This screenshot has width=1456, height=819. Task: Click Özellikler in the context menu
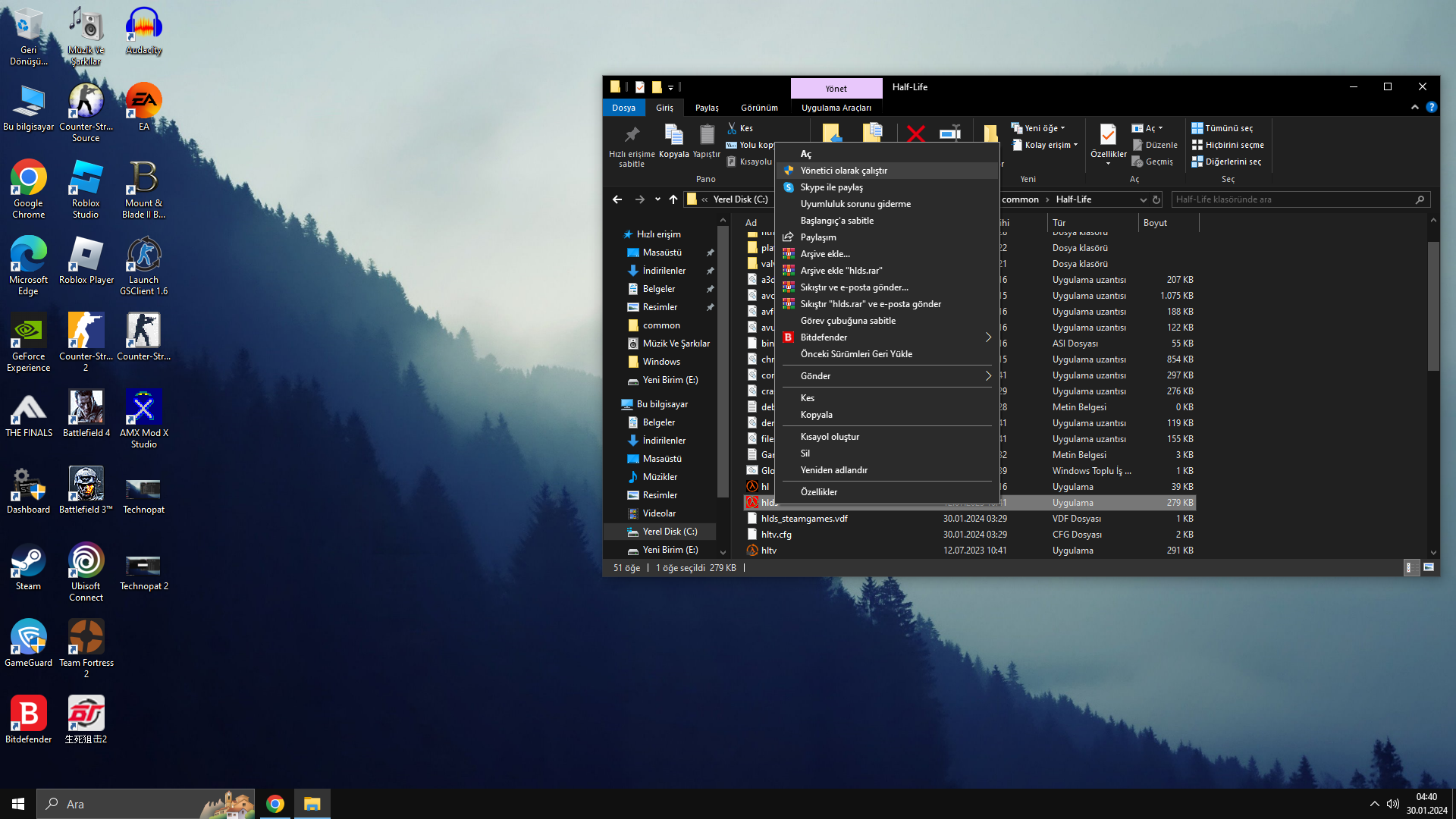point(819,492)
